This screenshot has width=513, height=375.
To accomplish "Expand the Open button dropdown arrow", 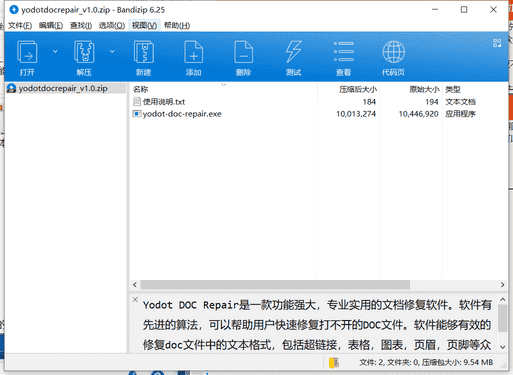I will pyautogui.click(x=55, y=51).
